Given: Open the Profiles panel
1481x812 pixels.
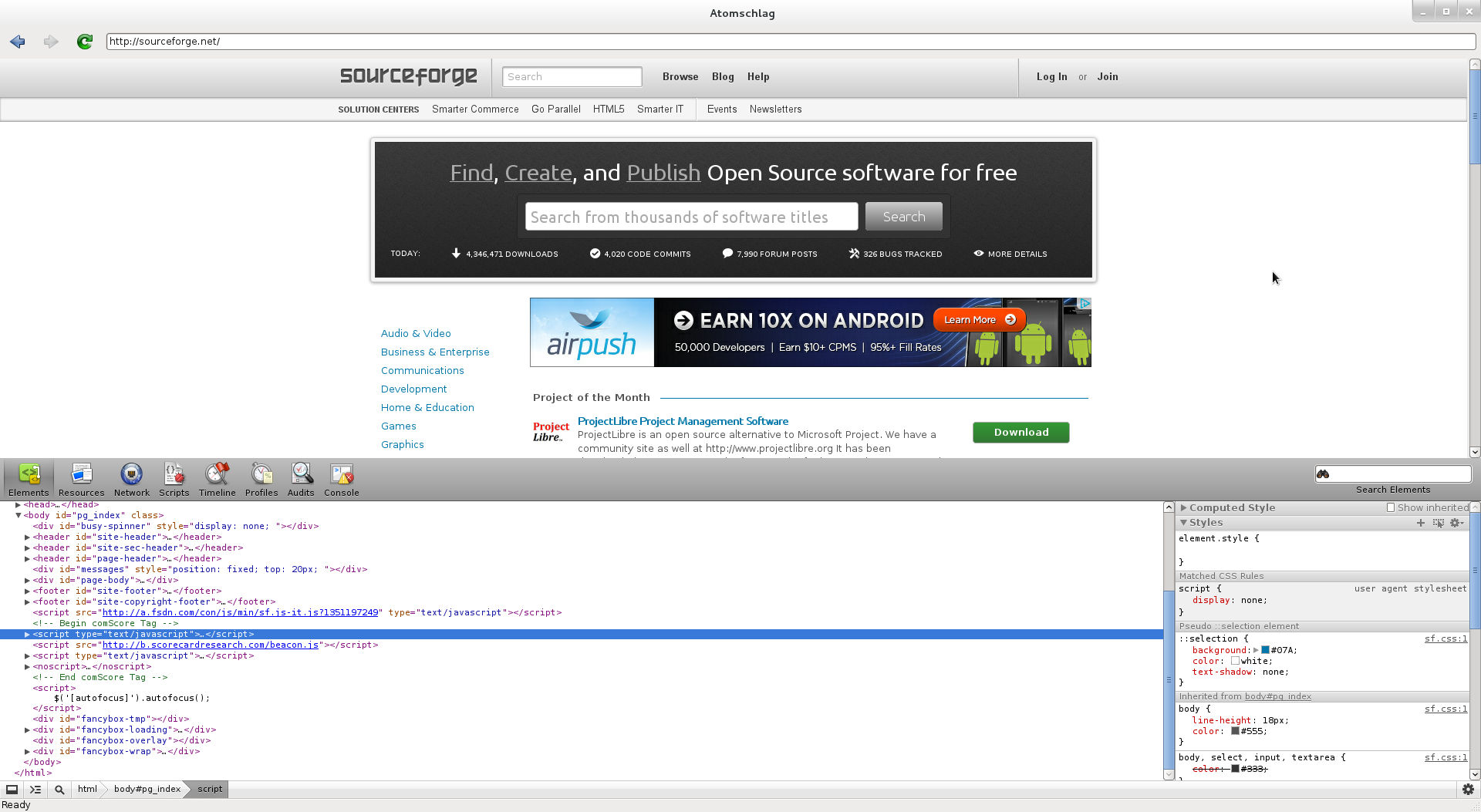Looking at the screenshot, I should (x=261, y=478).
